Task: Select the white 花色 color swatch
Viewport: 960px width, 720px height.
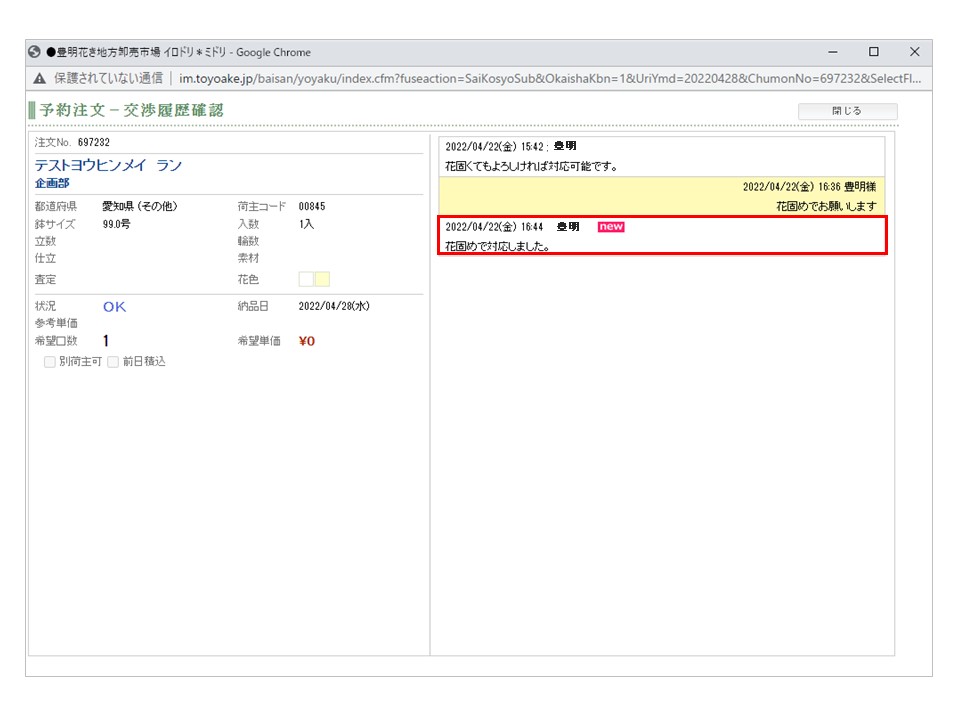Action: coord(306,279)
